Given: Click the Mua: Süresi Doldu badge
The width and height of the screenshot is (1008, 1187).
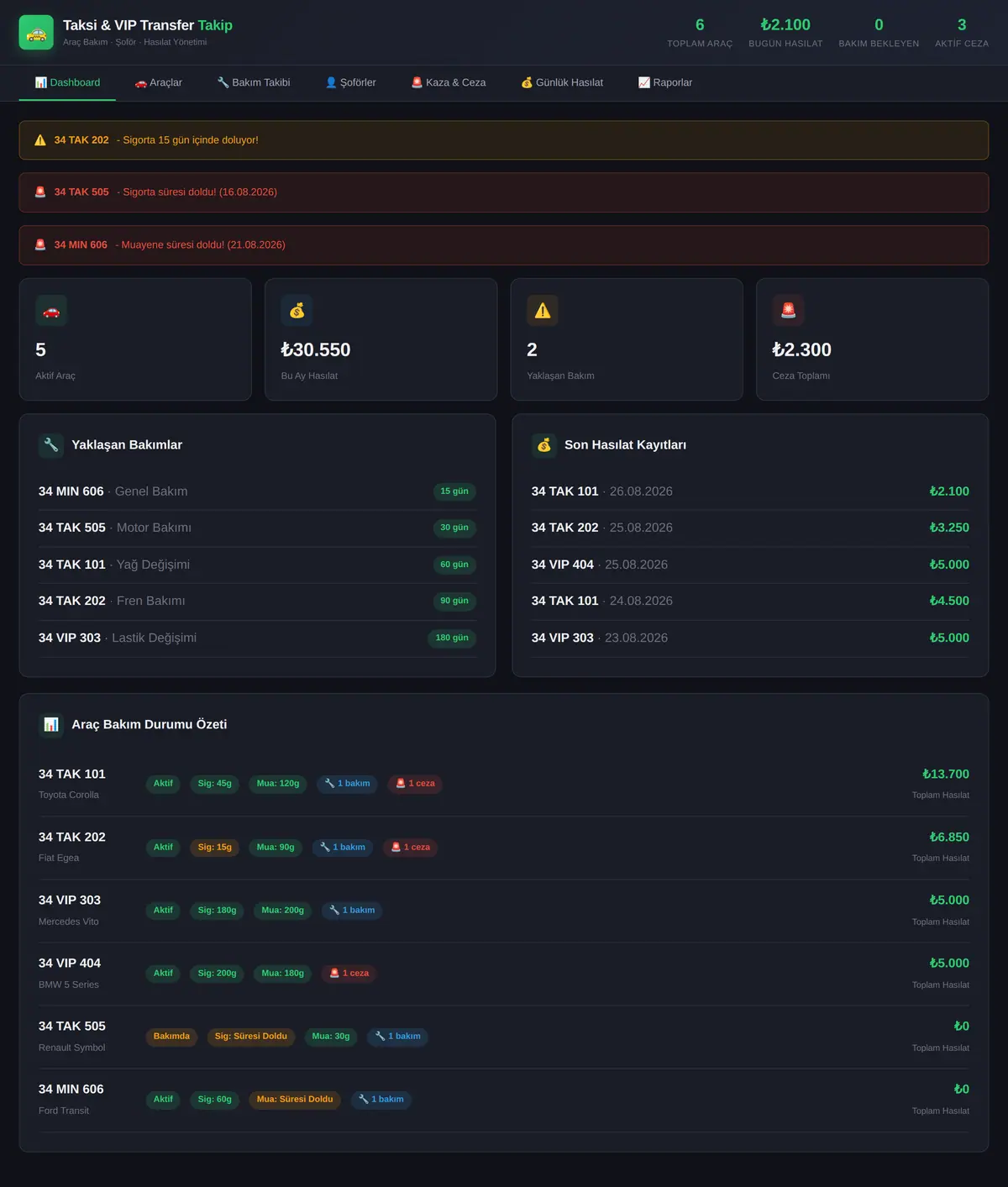Looking at the screenshot, I should tap(295, 1100).
